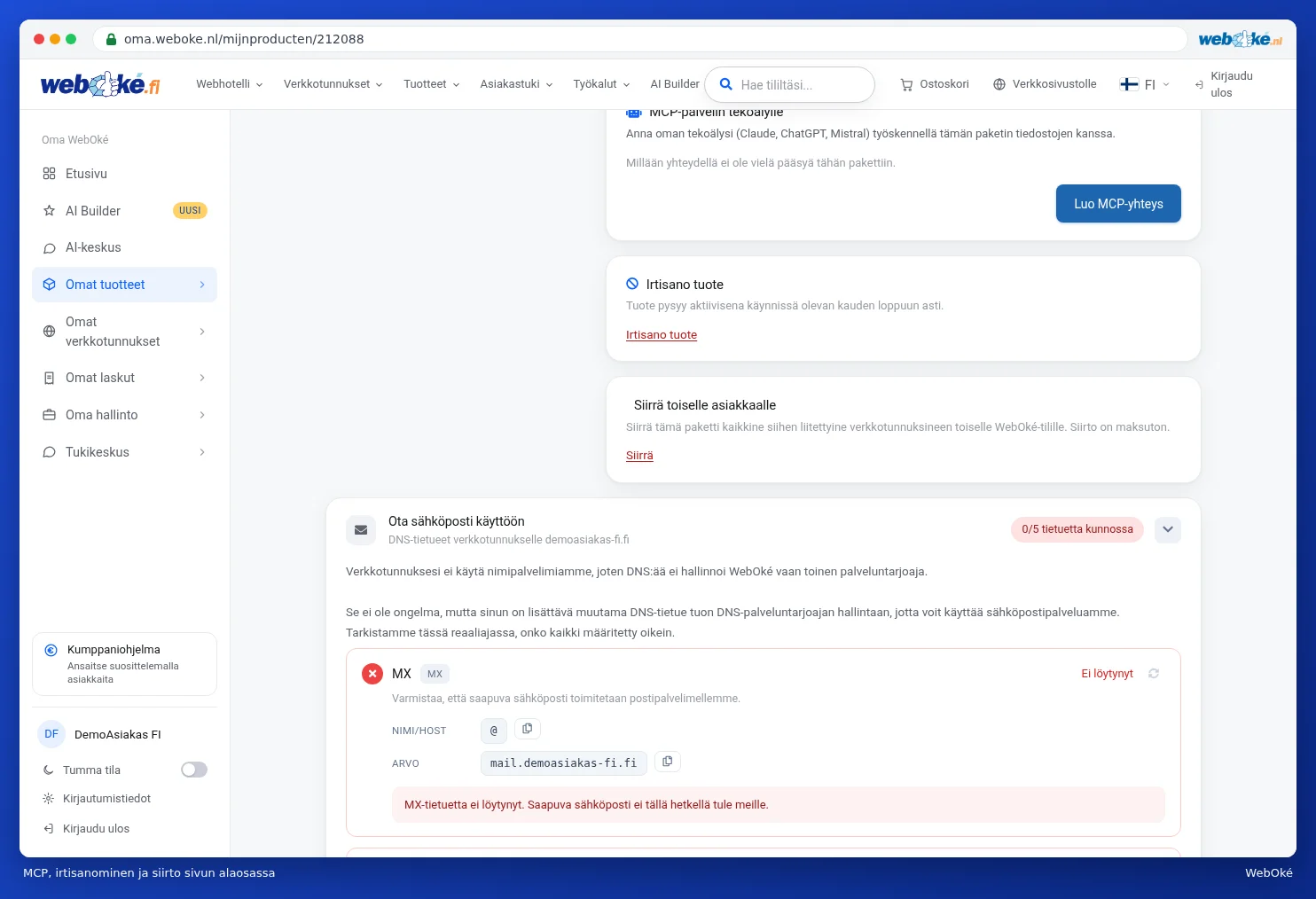
Task: Click the Ei löytynyt status text
Action: (1107, 674)
